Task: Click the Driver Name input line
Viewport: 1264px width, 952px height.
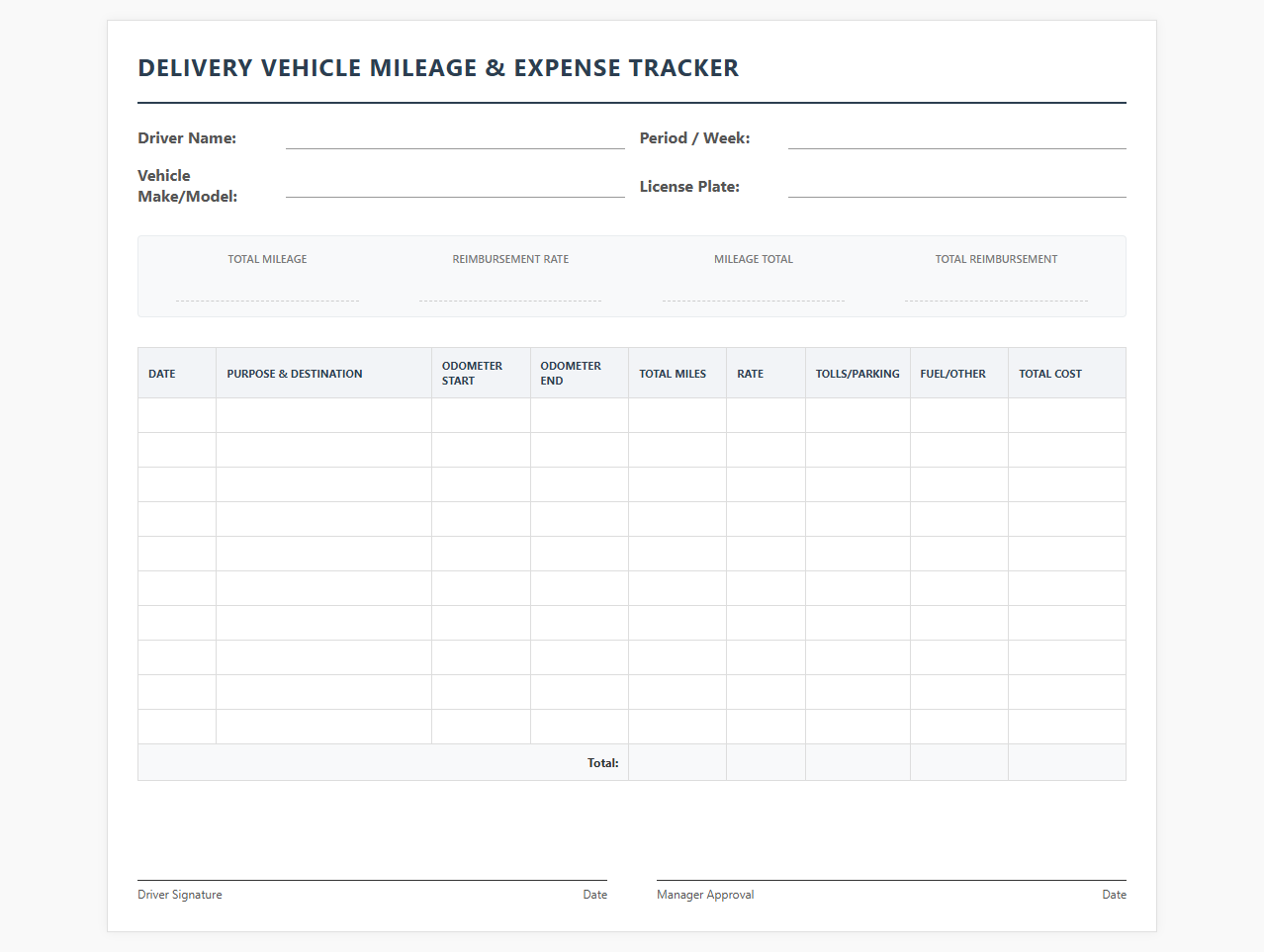Action: point(455,138)
